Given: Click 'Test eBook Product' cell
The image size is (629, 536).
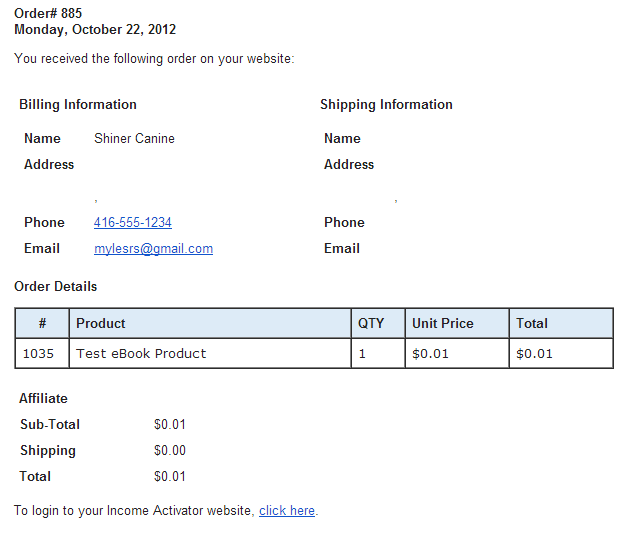Looking at the screenshot, I should (x=210, y=353).
